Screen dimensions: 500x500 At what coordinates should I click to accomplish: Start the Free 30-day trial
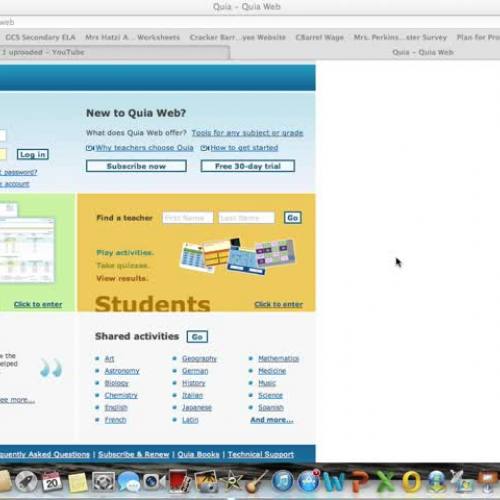(x=248, y=166)
